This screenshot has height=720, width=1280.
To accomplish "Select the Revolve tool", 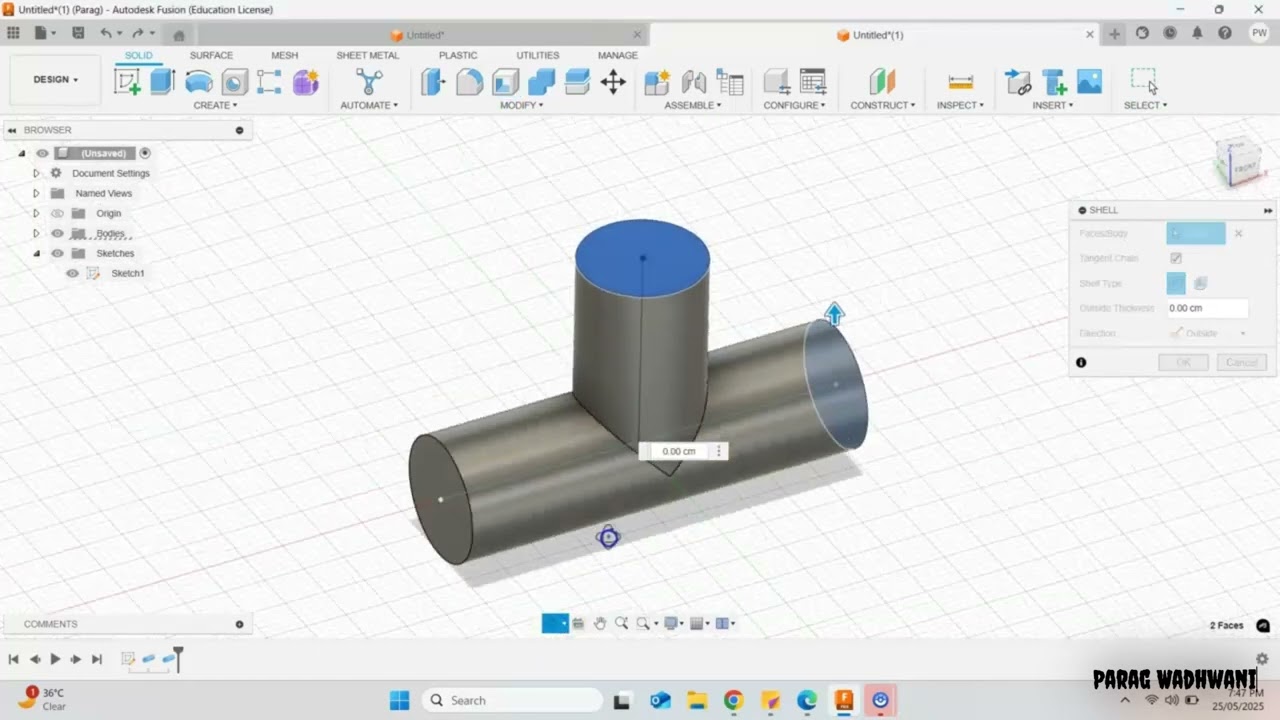I will (199, 82).
